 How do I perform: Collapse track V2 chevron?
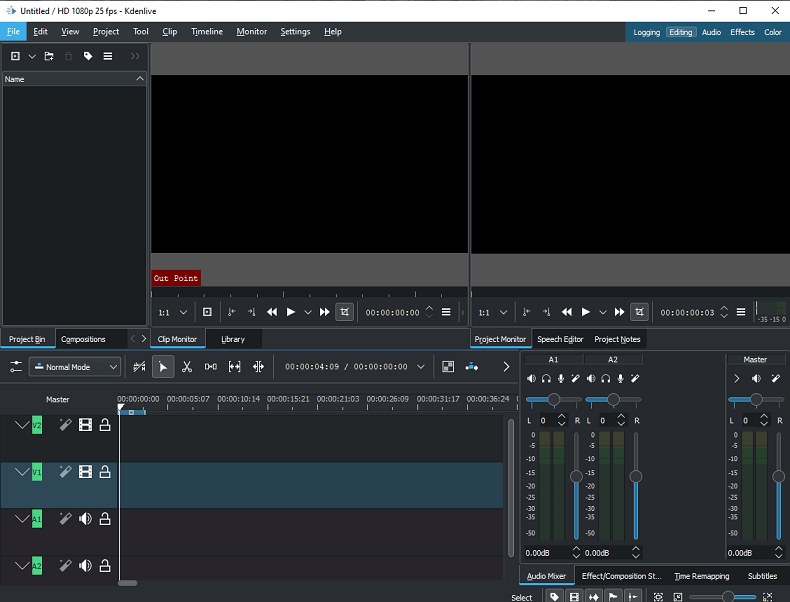22,425
